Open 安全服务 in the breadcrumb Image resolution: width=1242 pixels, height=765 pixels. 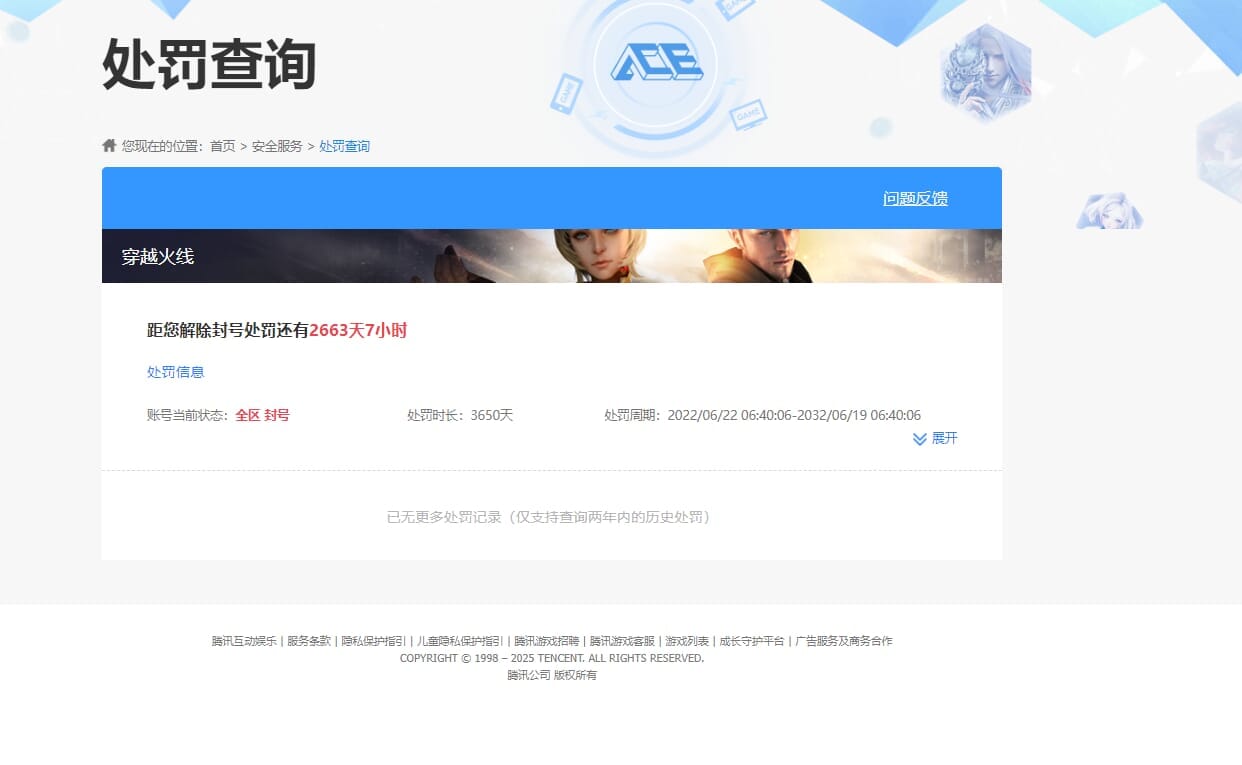(277, 146)
